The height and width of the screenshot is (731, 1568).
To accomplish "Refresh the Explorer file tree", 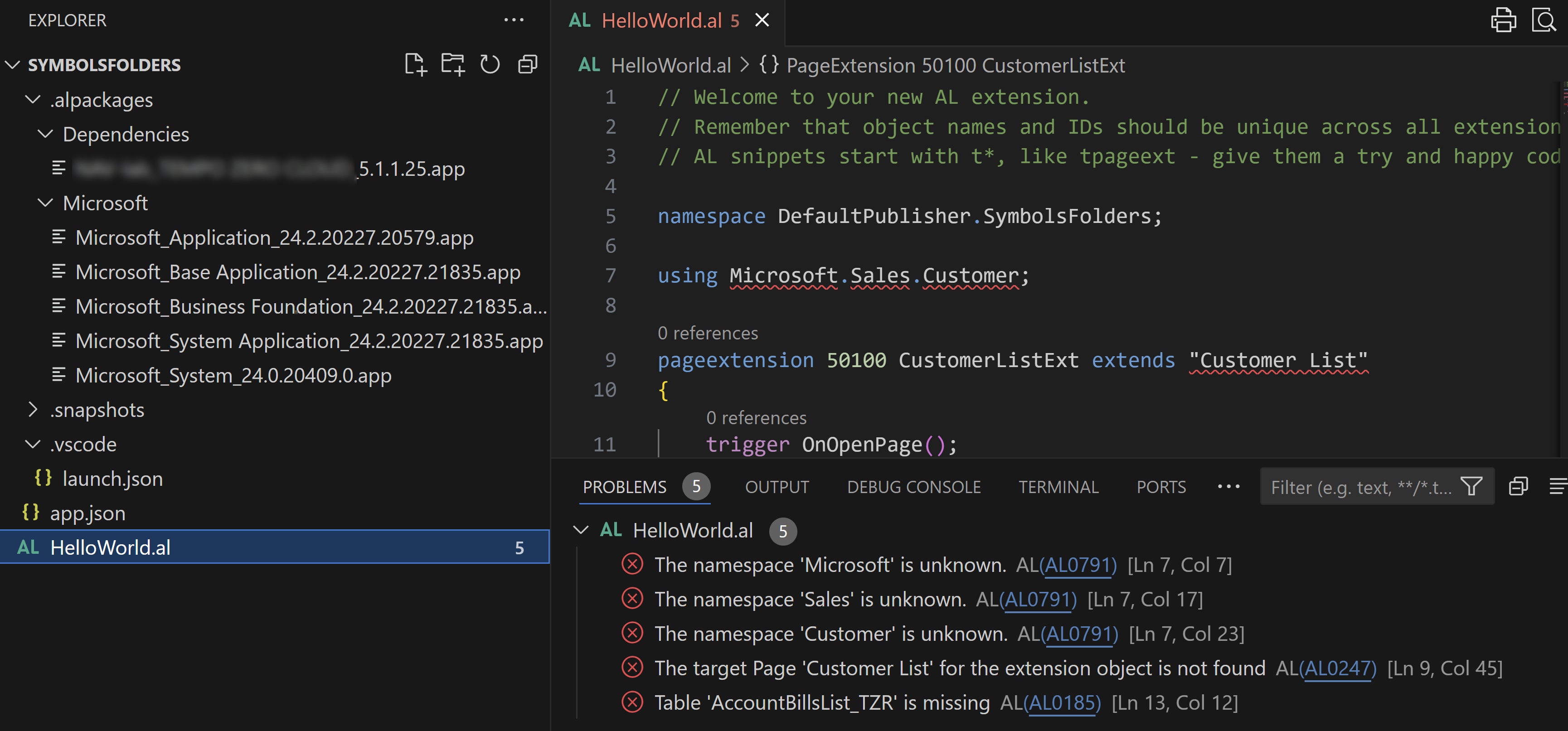I will pyautogui.click(x=490, y=64).
